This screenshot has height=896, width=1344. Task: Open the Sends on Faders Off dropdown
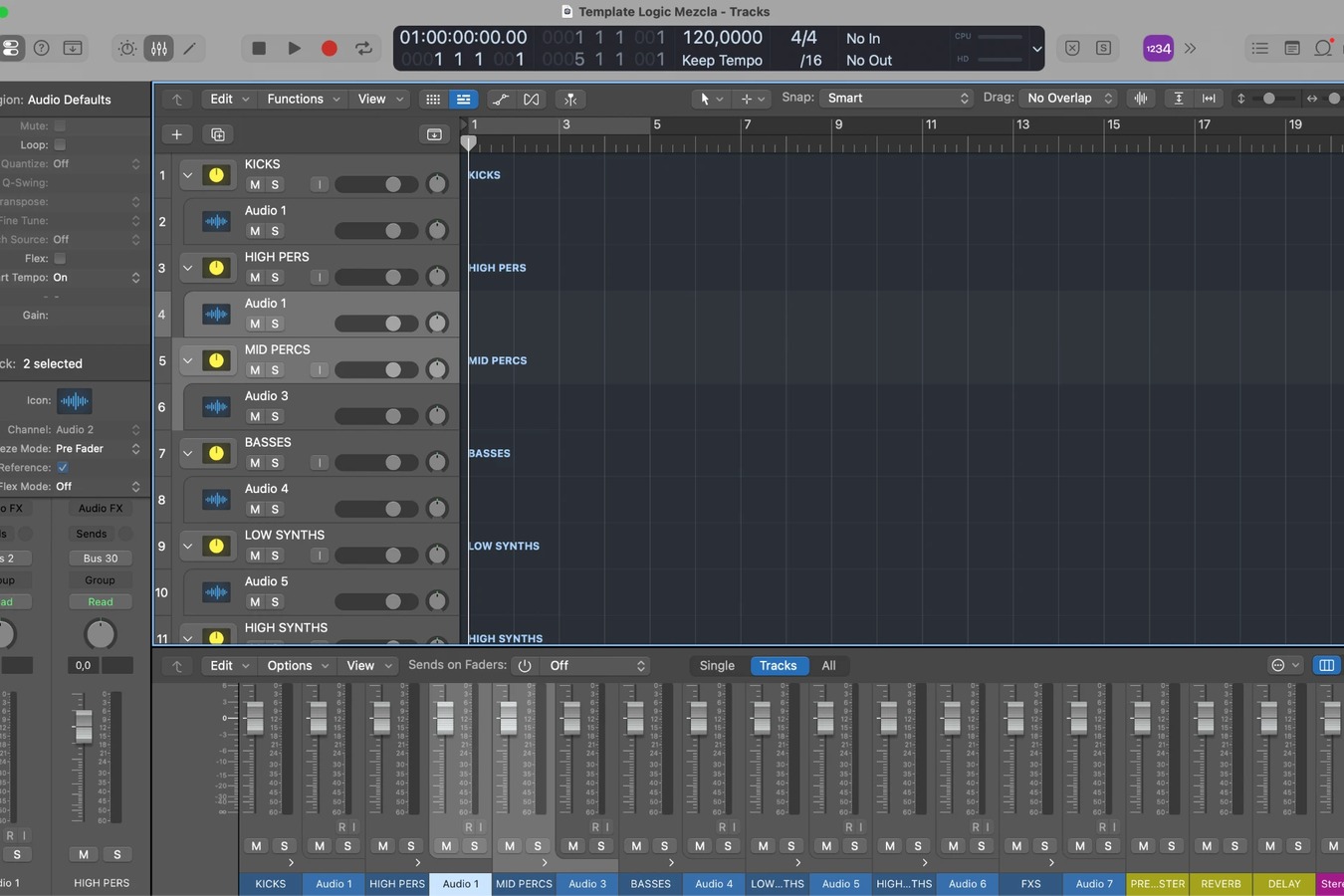595,665
